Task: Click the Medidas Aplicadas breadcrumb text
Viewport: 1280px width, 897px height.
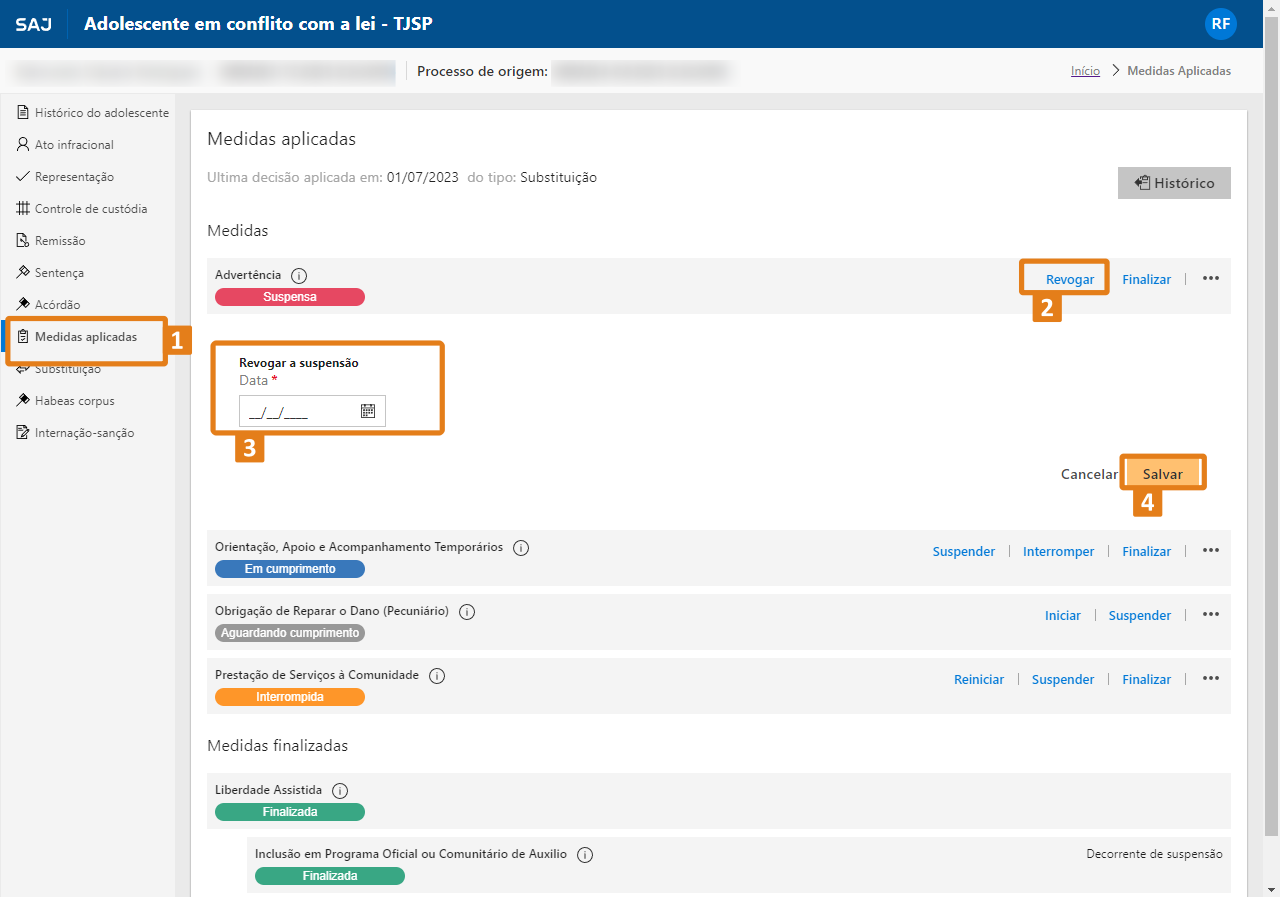Action: pyautogui.click(x=1179, y=71)
